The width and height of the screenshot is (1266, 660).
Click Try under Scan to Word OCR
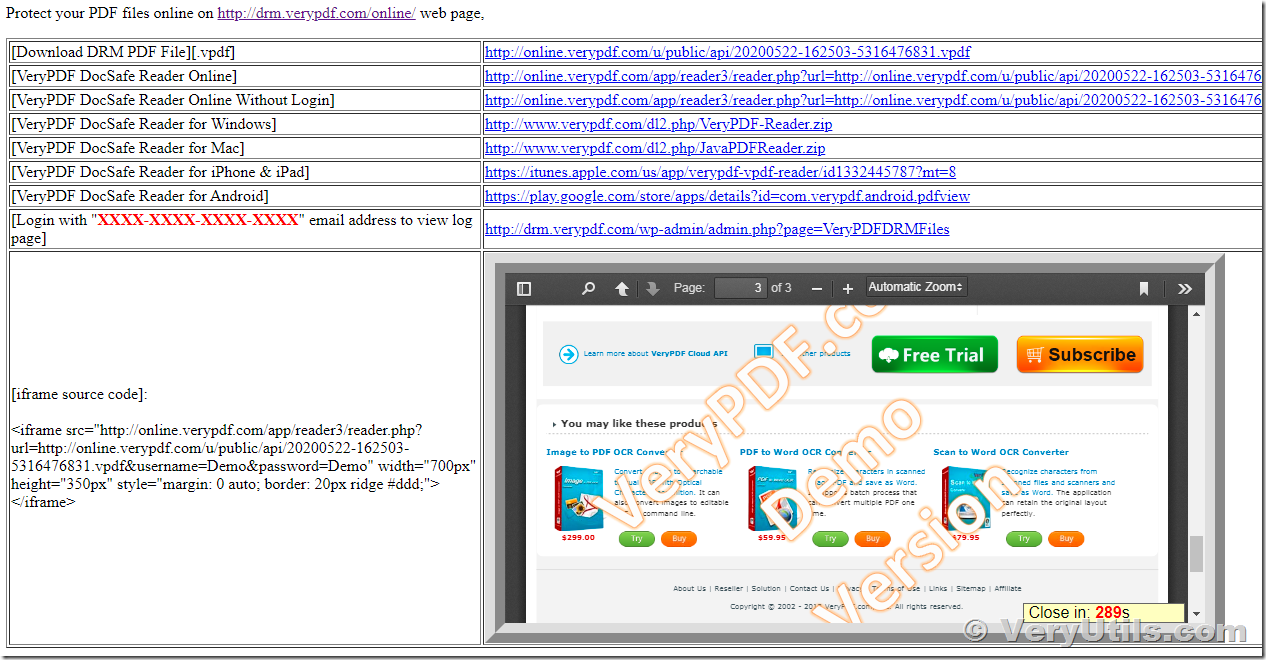click(x=1024, y=538)
